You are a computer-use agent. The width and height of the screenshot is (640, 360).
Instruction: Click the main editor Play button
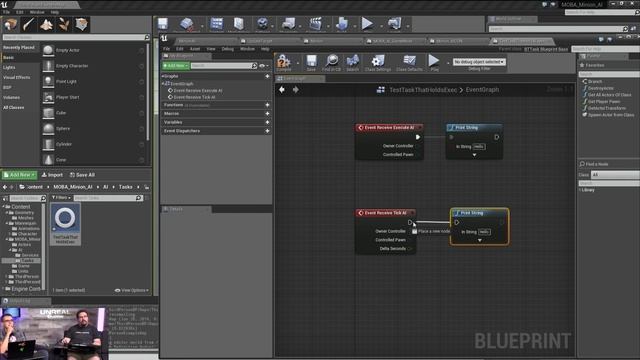coord(367,24)
